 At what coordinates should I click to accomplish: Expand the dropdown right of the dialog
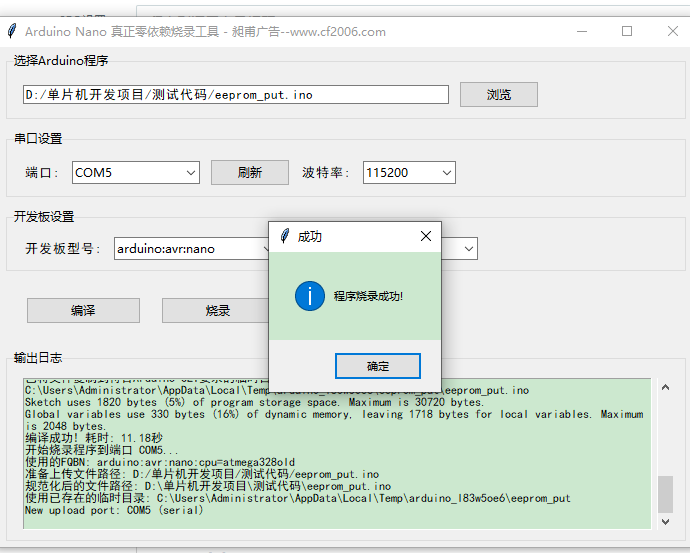coord(467,248)
